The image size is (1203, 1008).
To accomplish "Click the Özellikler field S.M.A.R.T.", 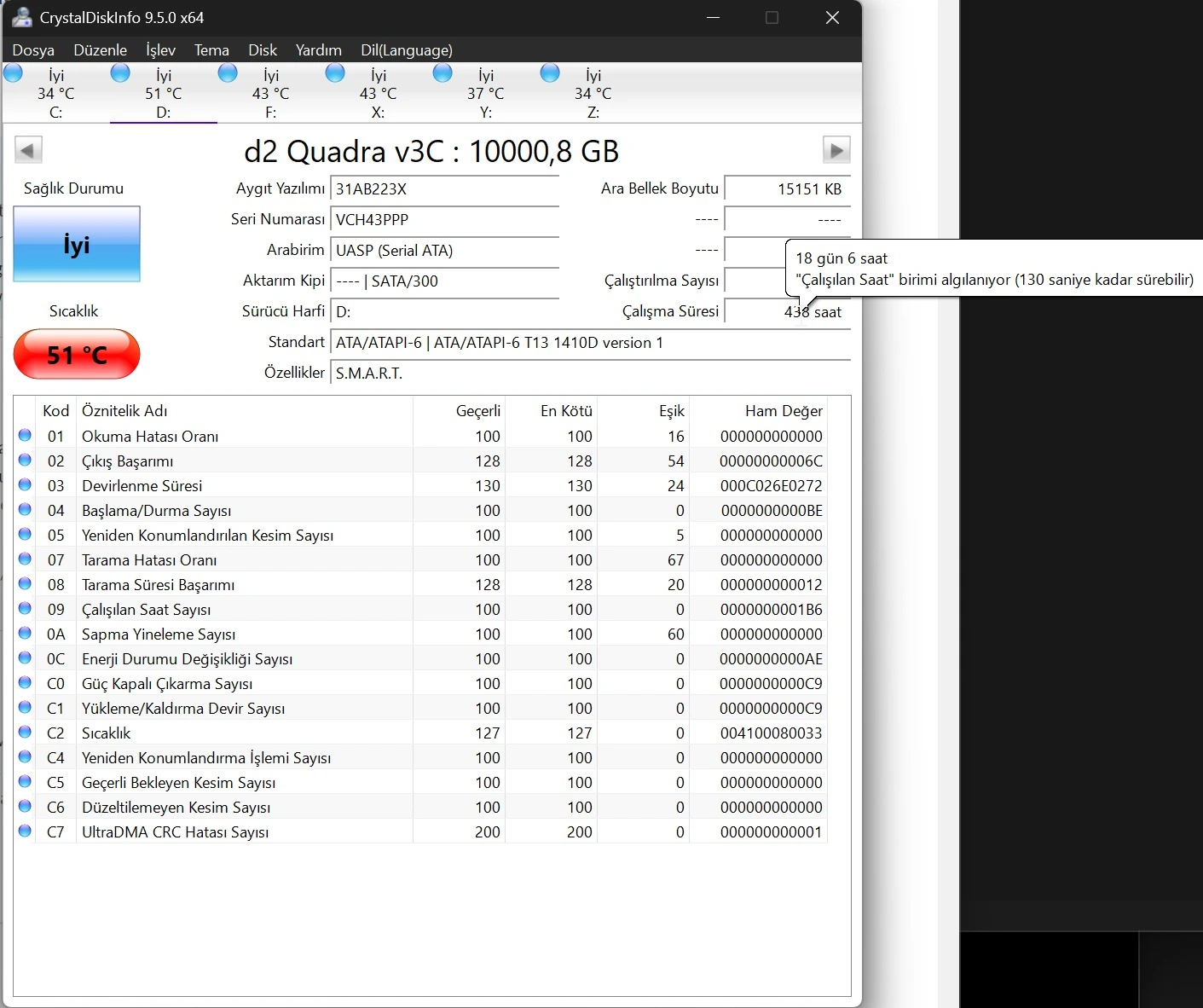I will 591,374.
